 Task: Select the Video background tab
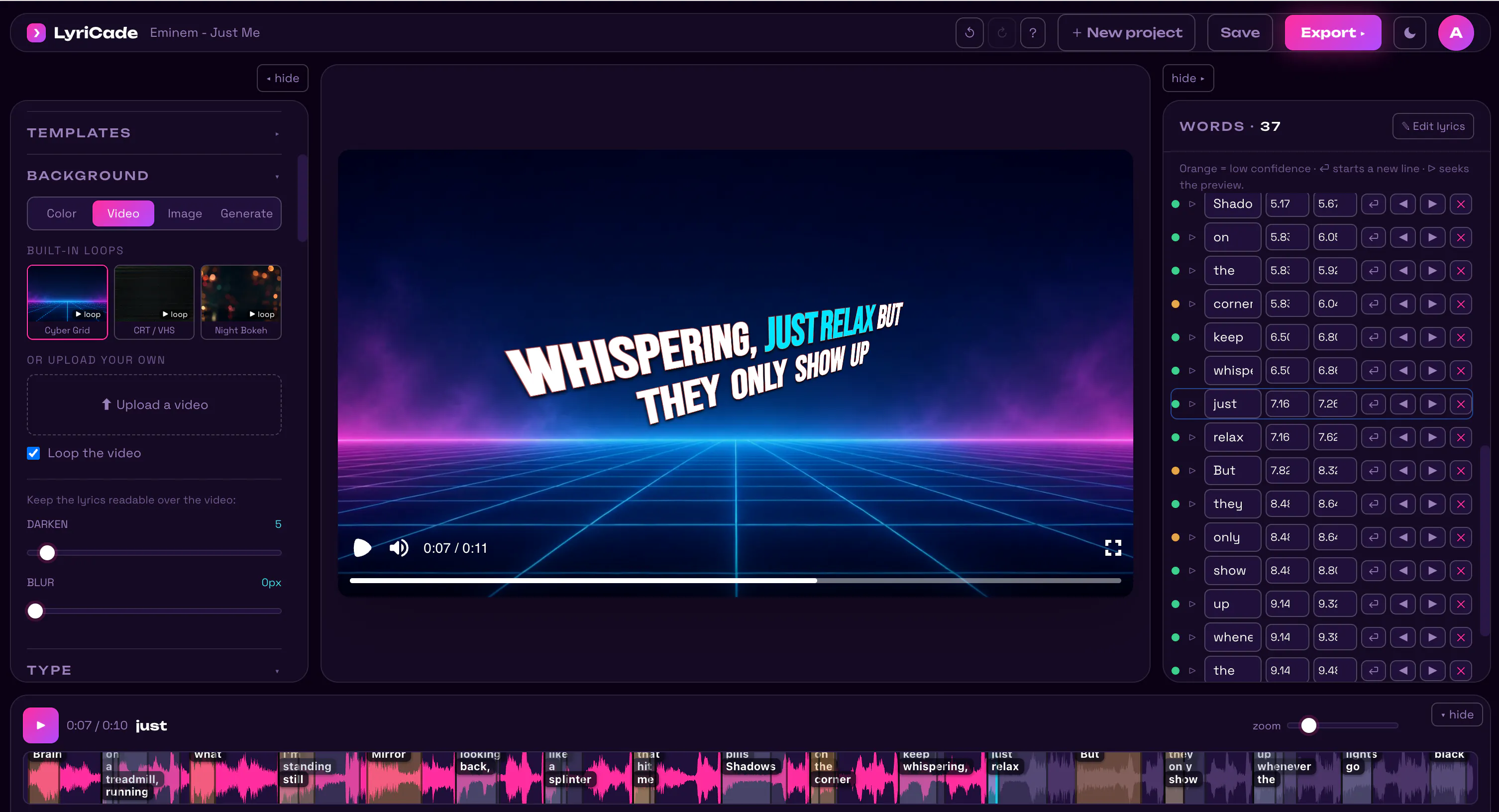123,213
